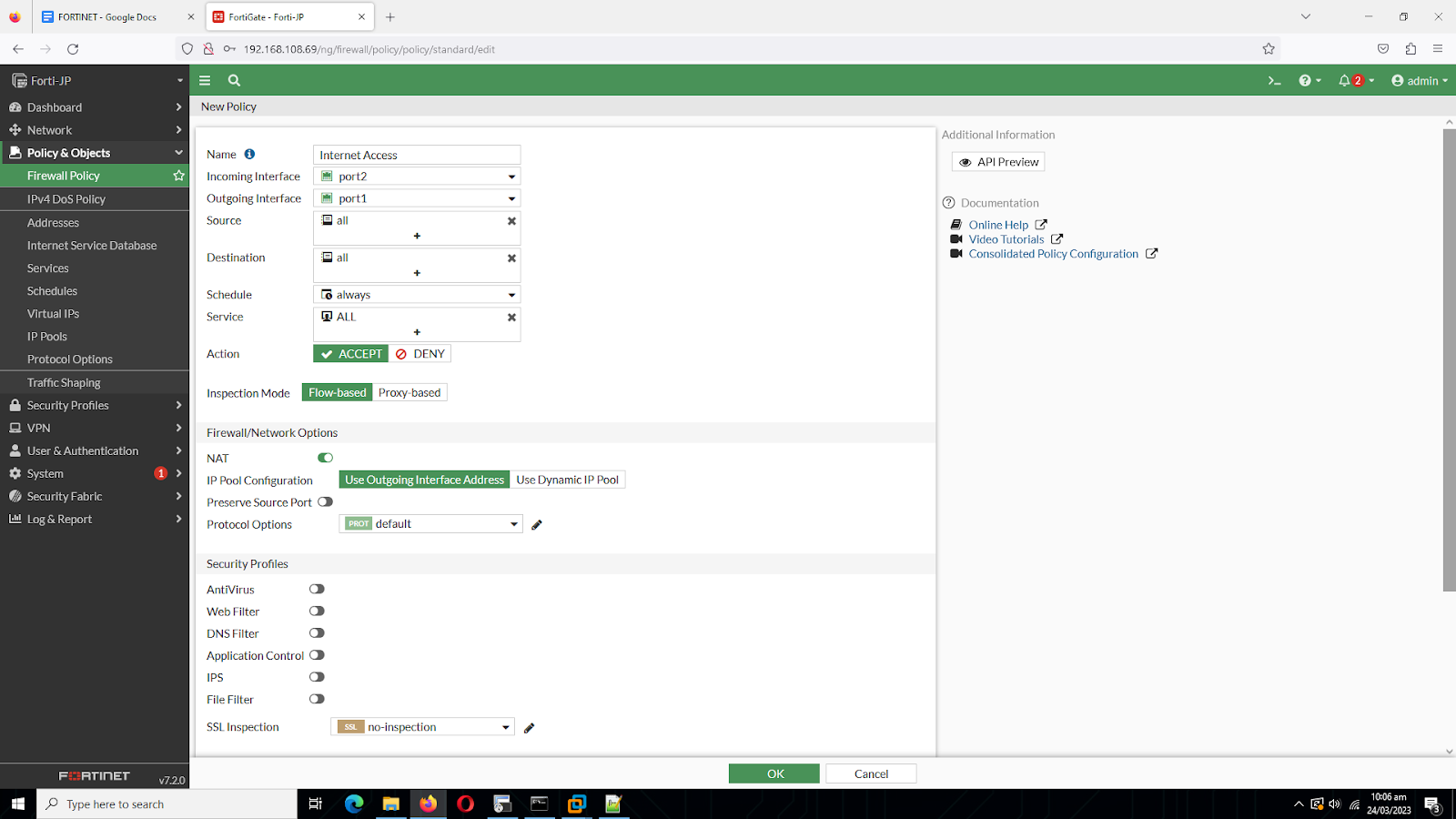Viewport: 1456px width, 819px height.
Task: Expand the Security Profiles menu
Action: point(95,405)
